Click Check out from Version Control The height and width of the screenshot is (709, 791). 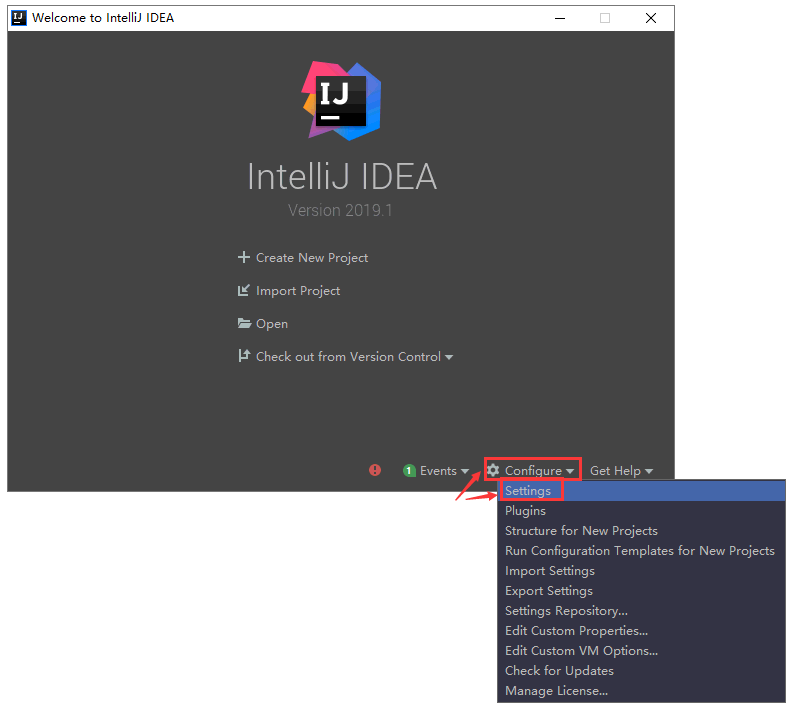(348, 357)
